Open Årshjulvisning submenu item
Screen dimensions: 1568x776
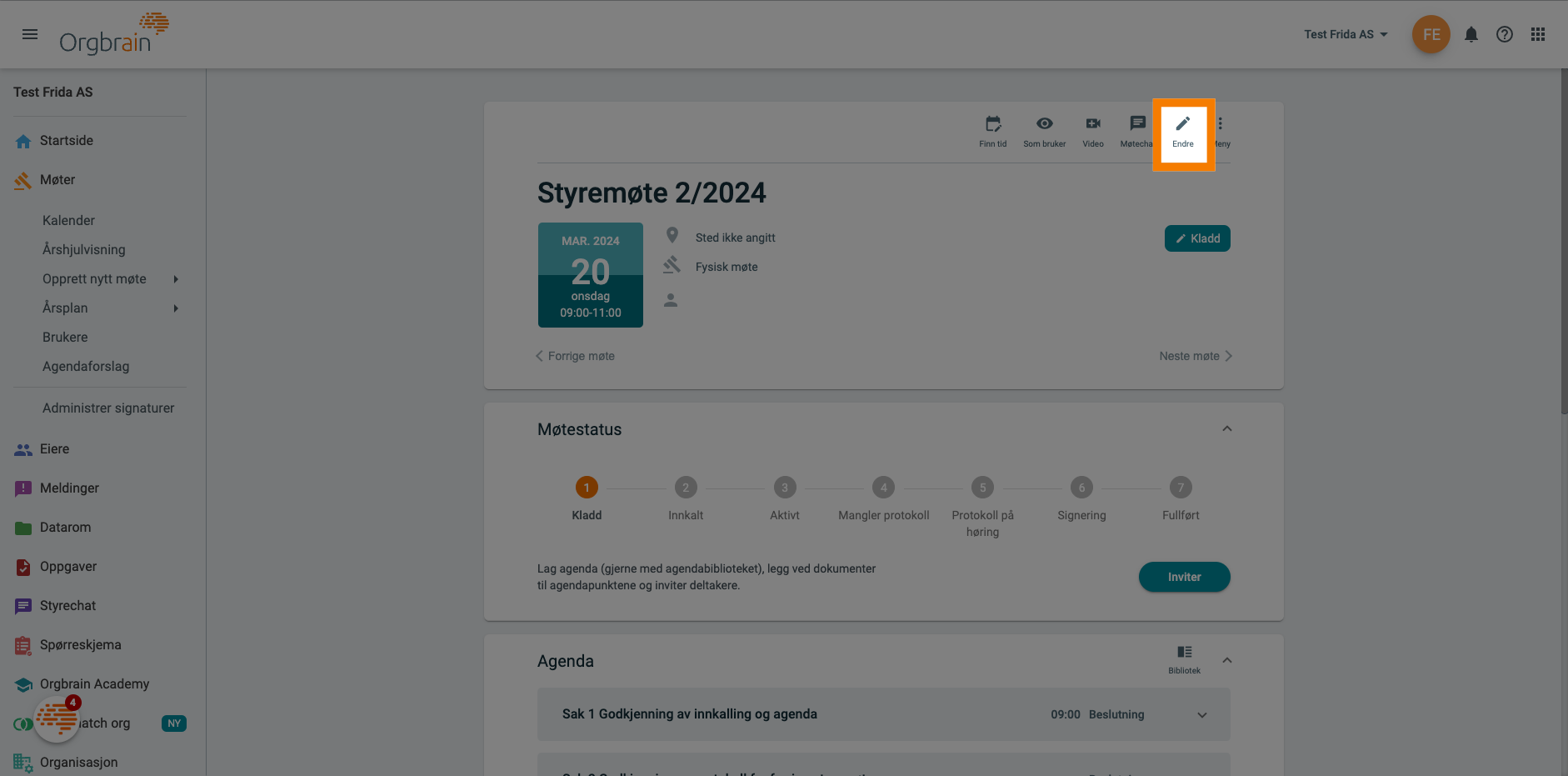pyautogui.click(x=84, y=250)
